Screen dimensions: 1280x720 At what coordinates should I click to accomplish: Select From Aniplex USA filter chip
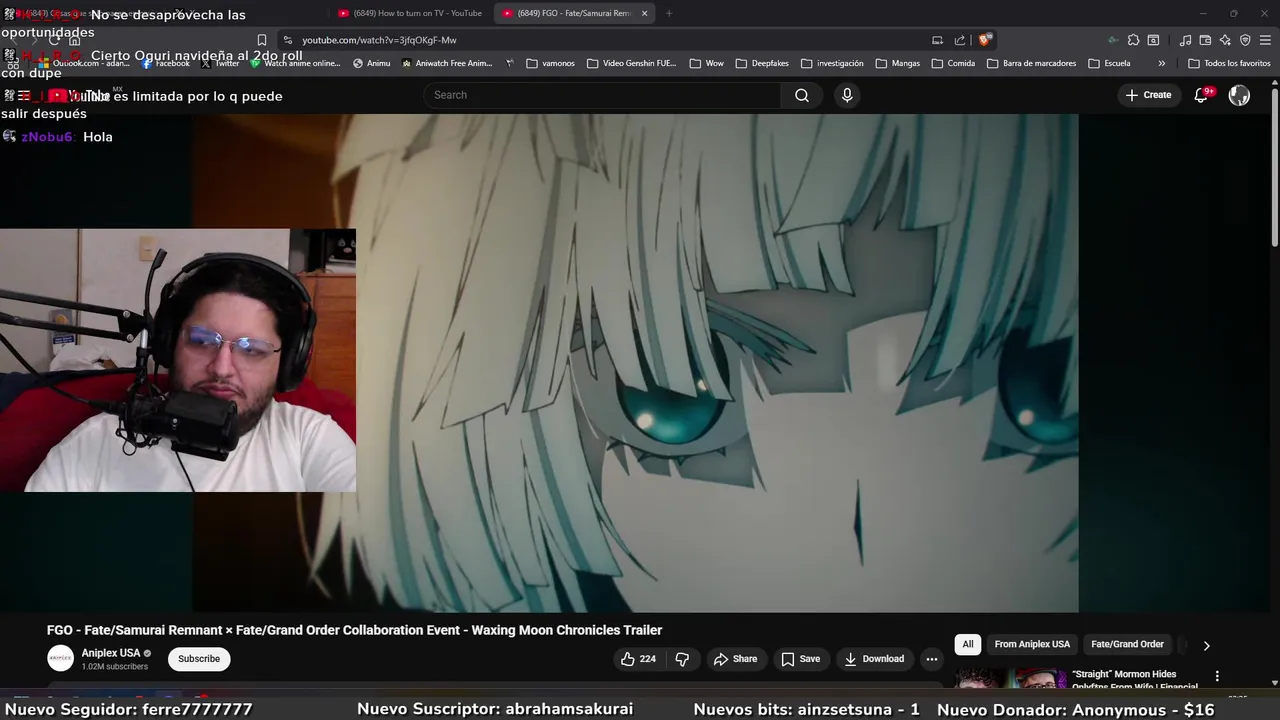point(1032,644)
